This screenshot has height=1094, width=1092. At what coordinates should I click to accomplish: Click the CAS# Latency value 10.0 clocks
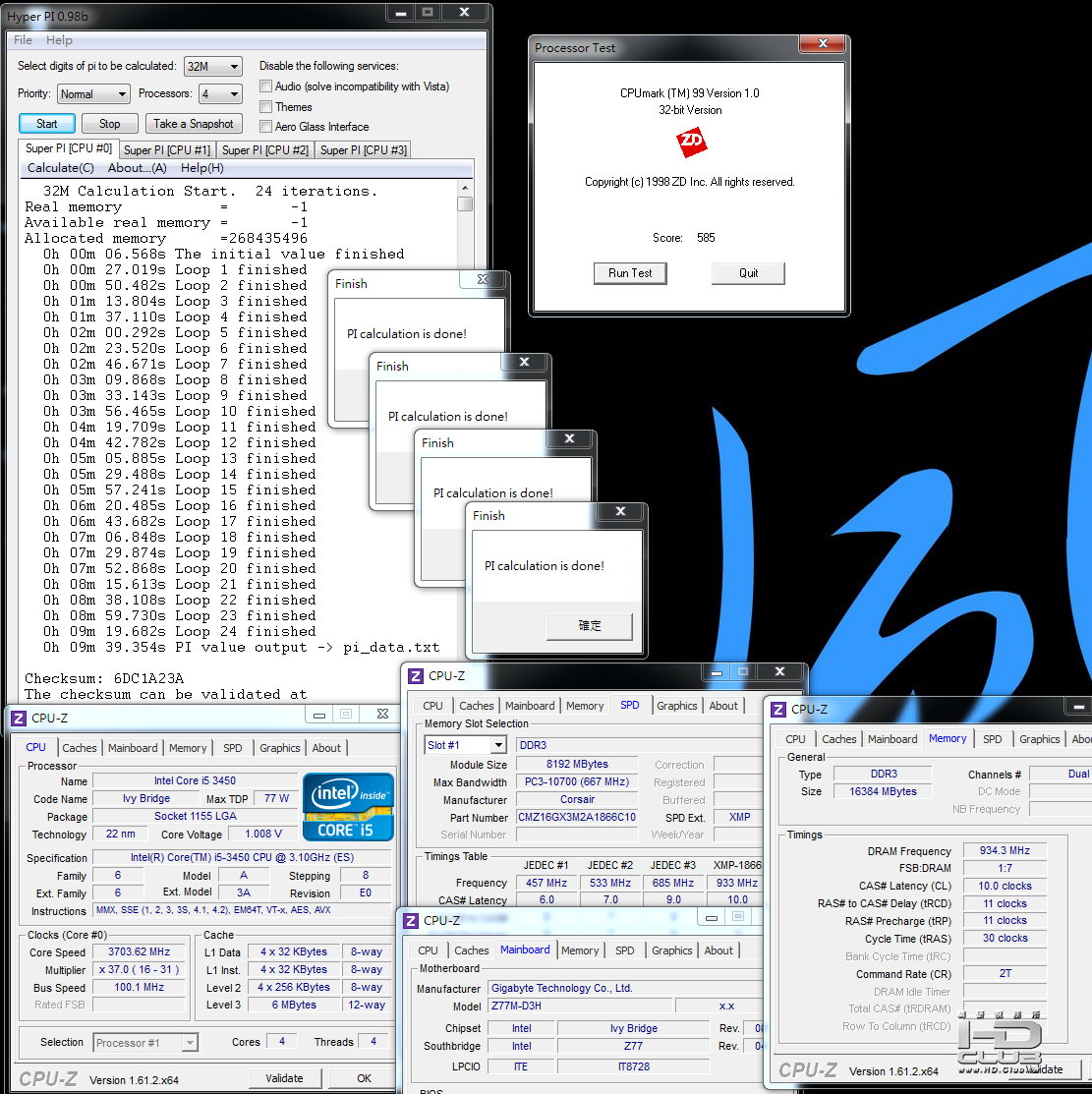(1005, 886)
